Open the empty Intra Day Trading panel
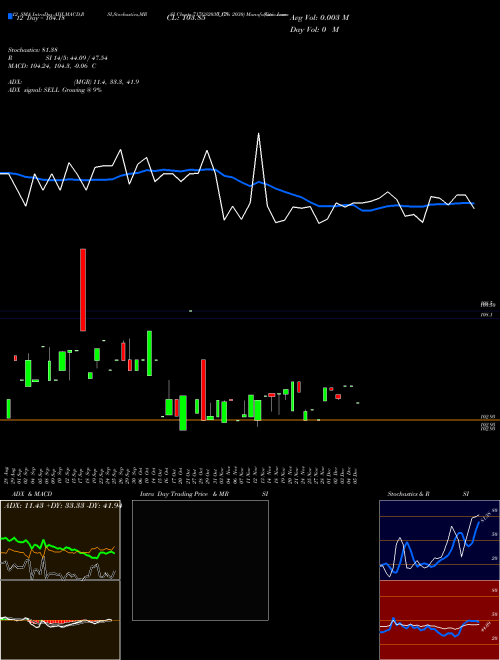This screenshot has height=660, width=500. [x=200, y=560]
